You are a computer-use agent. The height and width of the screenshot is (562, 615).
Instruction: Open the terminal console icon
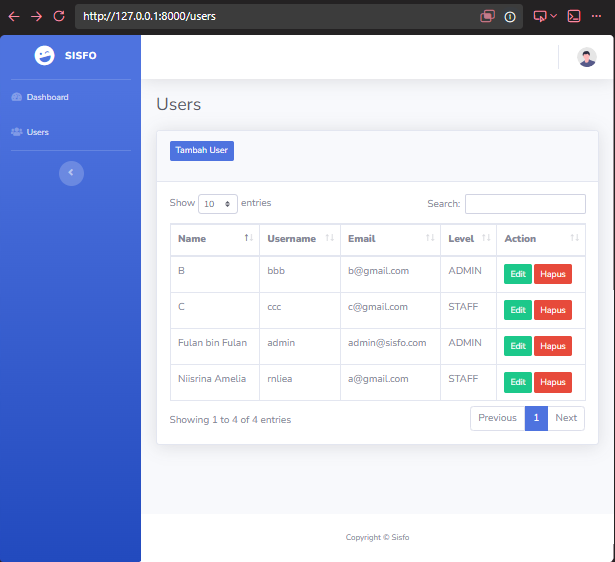574,16
